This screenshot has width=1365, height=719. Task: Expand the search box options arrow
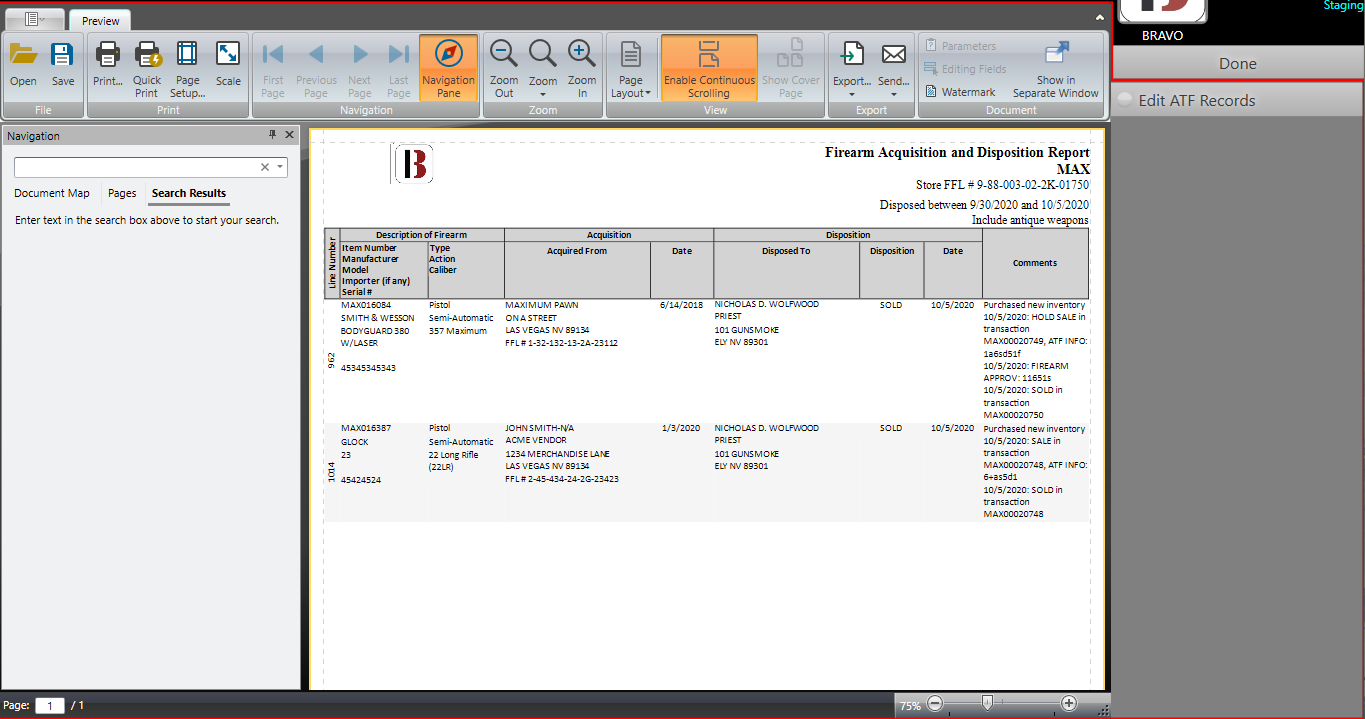280,167
